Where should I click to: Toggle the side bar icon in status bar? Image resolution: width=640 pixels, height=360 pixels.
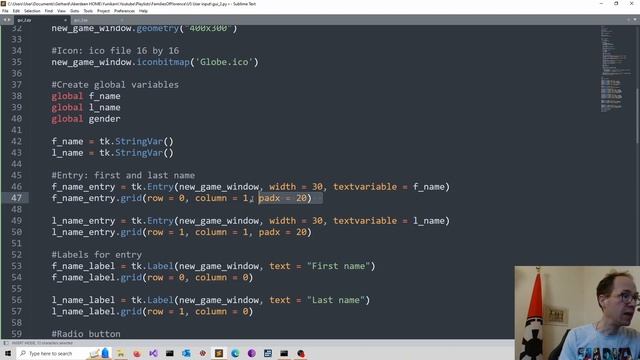(6, 343)
